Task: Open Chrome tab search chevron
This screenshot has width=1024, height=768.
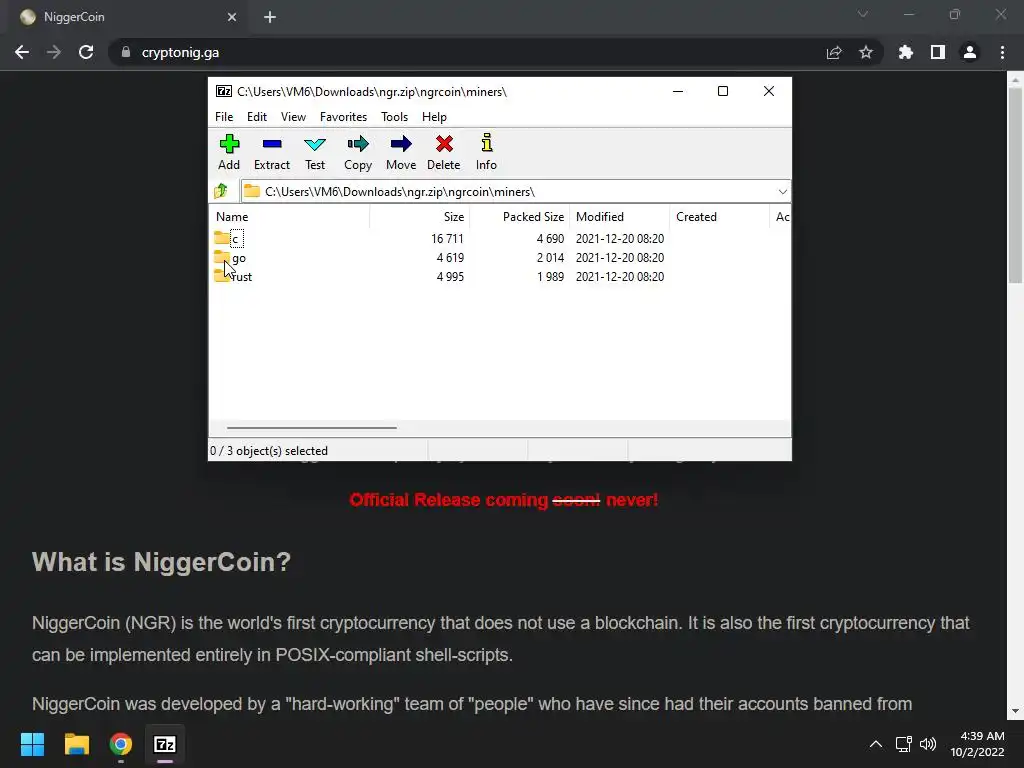Action: (863, 14)
